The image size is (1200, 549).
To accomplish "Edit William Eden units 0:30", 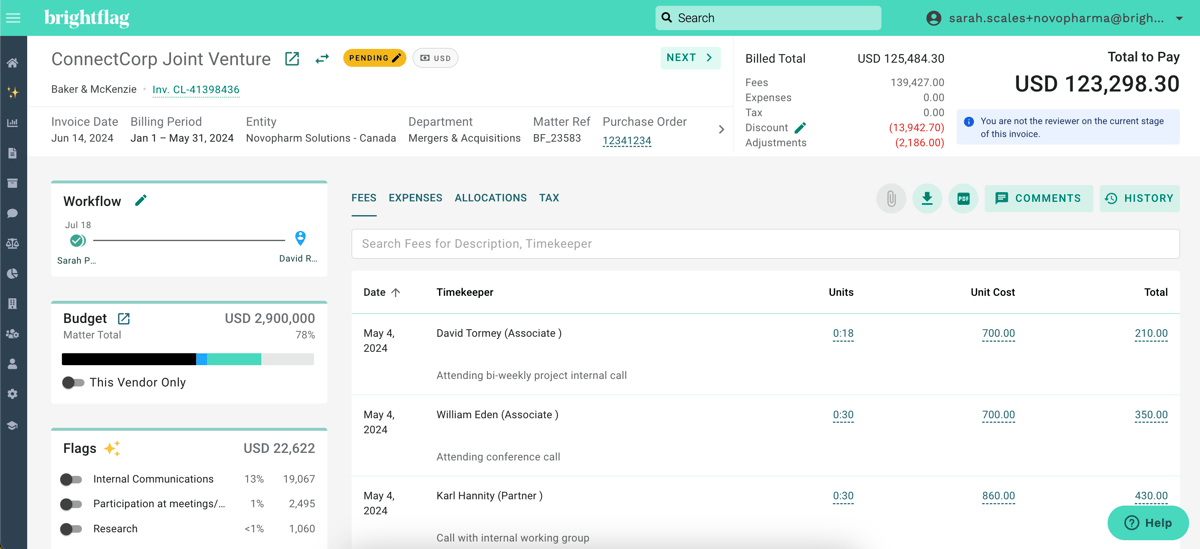I will 843,415.
